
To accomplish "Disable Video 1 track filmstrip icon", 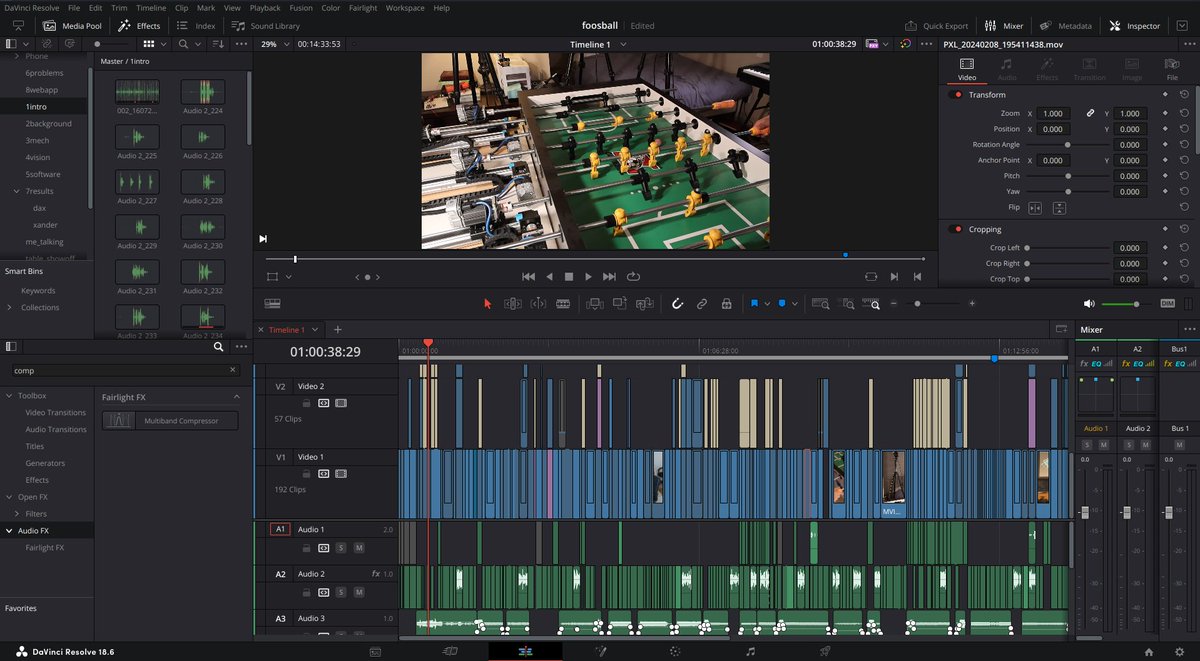I will tap(341, 474).
